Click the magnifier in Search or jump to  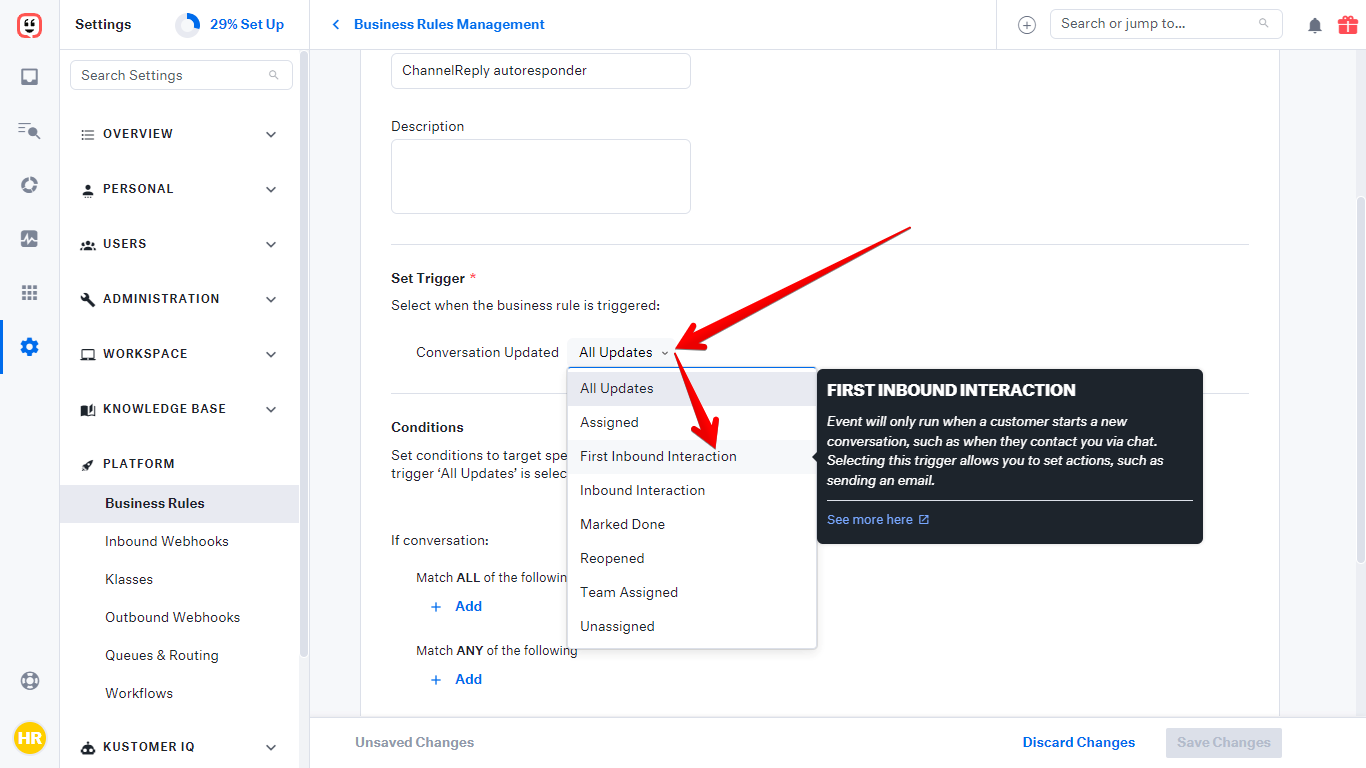coord(1264,24)
